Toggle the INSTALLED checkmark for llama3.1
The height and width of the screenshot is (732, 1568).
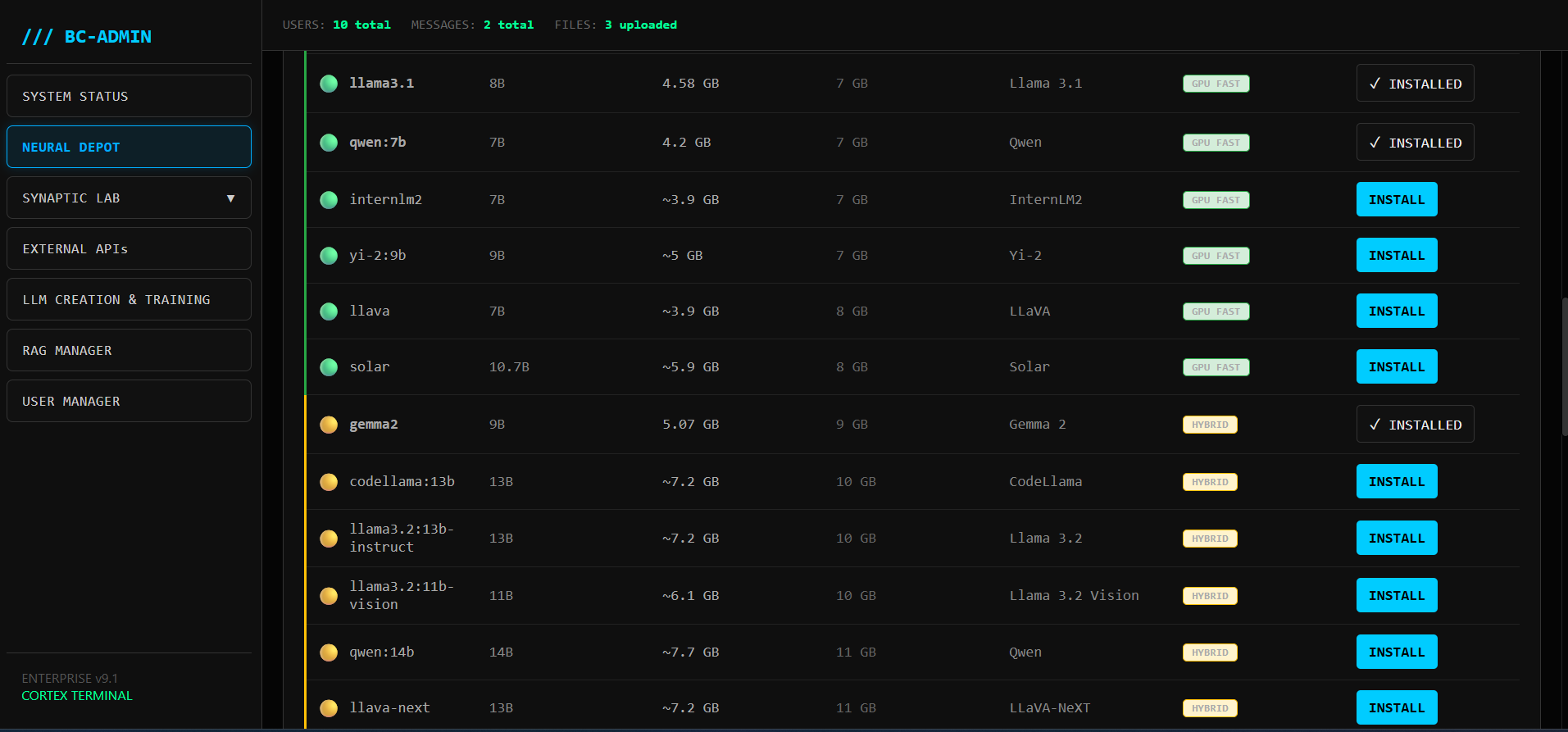(x=1415, y=84)
